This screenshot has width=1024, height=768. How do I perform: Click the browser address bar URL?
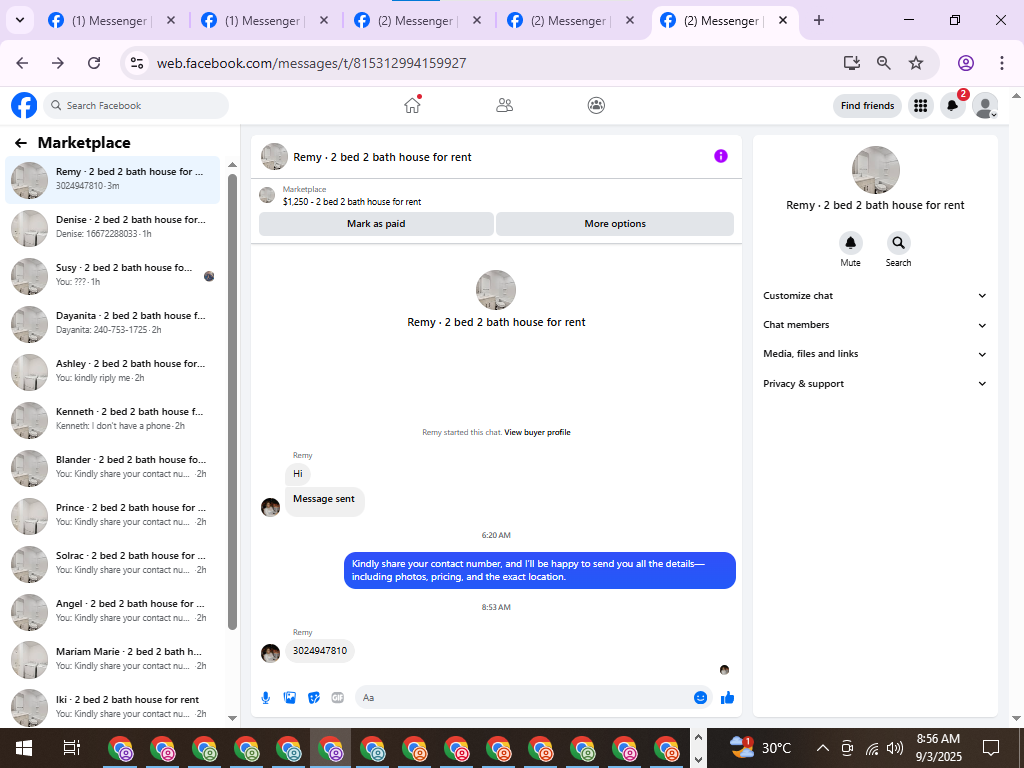click(312, 63)
